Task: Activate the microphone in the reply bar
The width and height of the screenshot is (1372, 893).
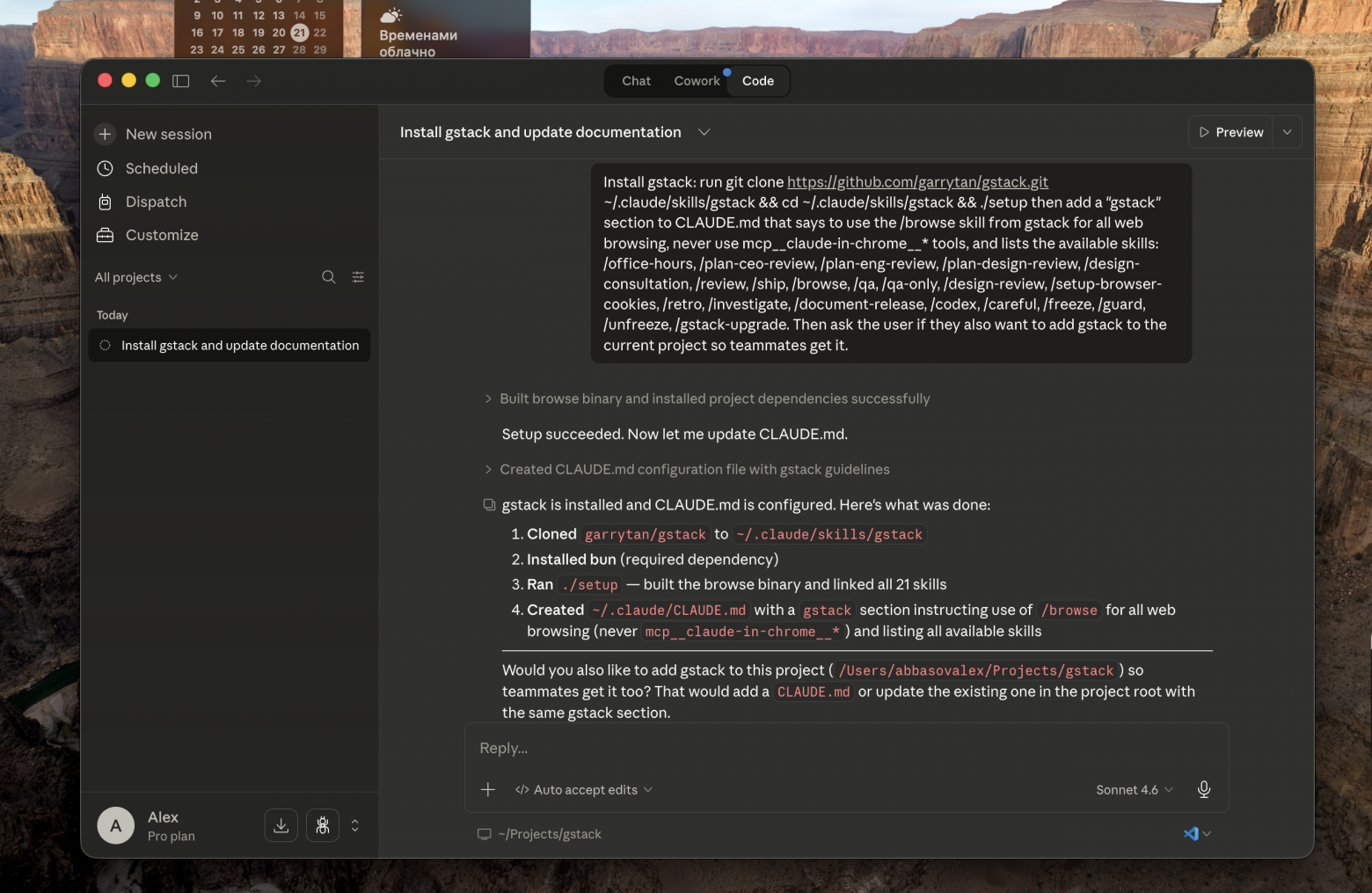Action: pyautogui.click(x=1203, y=789)
